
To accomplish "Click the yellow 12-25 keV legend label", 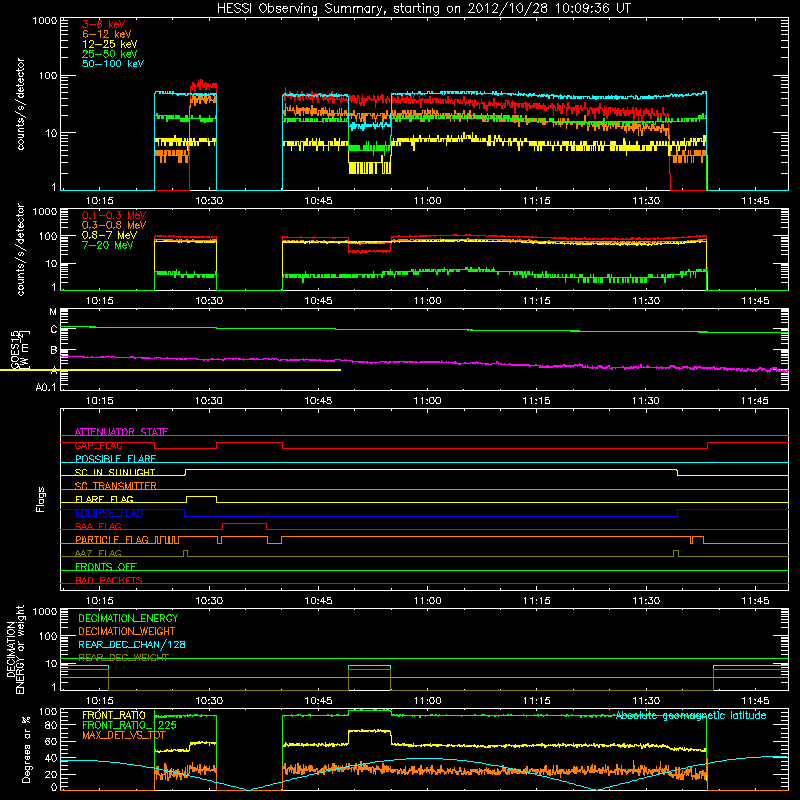I will point(110,44).
